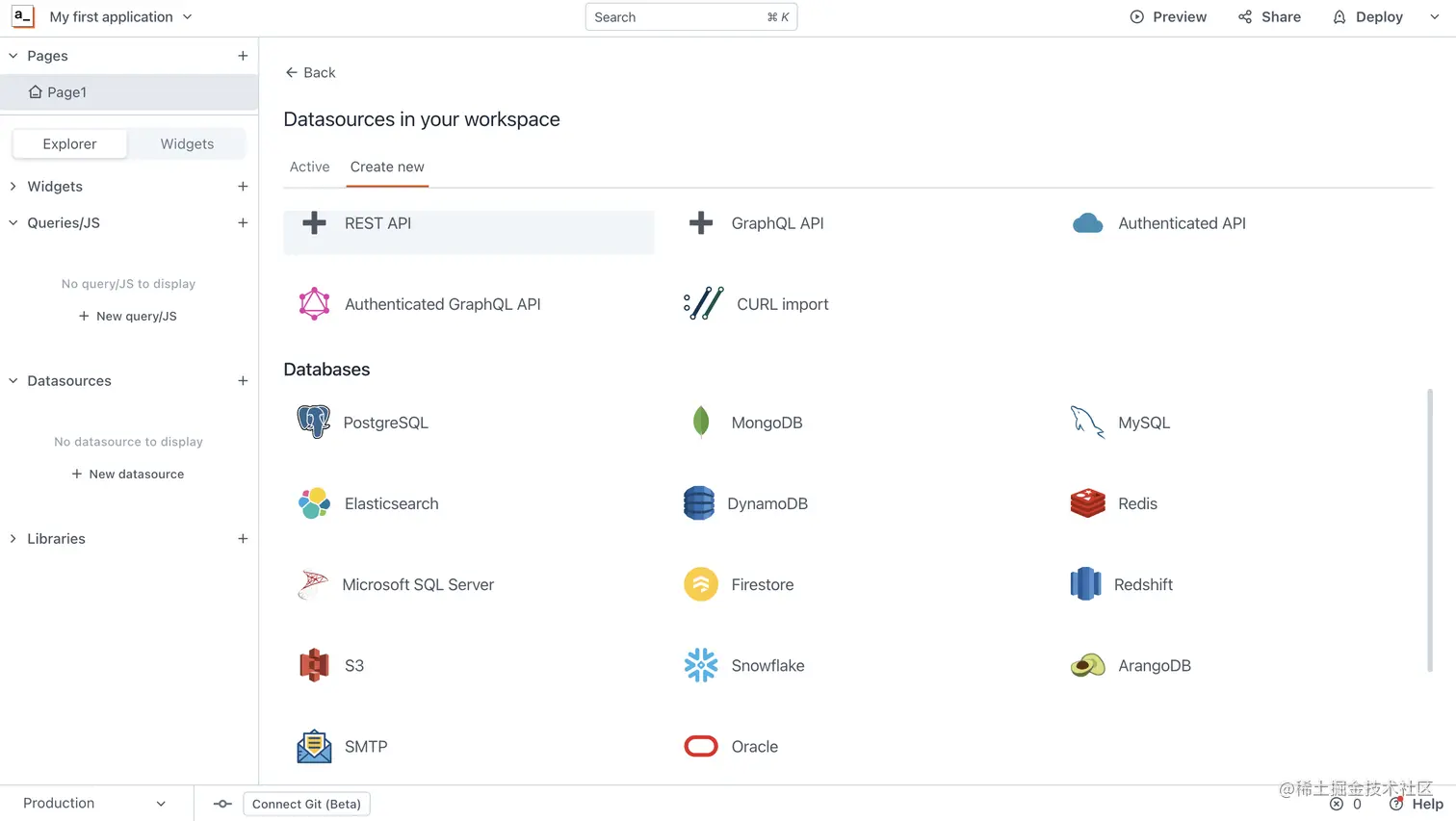Click the Authenticated API cloud icon
Viewport: 1456px width, 821px height.
(x=1087, y=223)
